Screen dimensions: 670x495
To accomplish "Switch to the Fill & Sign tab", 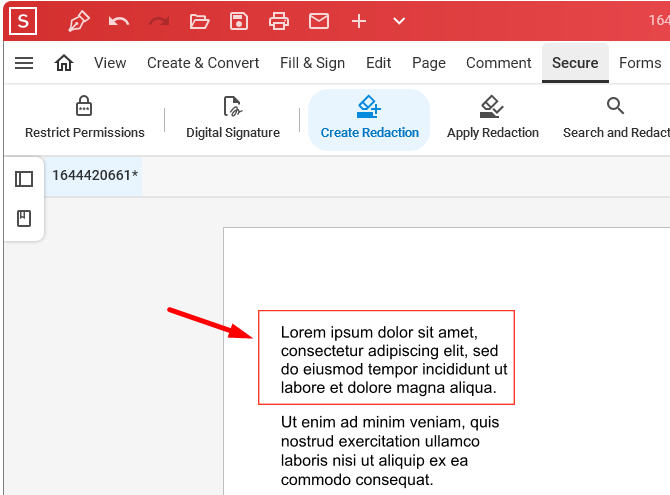I will pos(312,63).
